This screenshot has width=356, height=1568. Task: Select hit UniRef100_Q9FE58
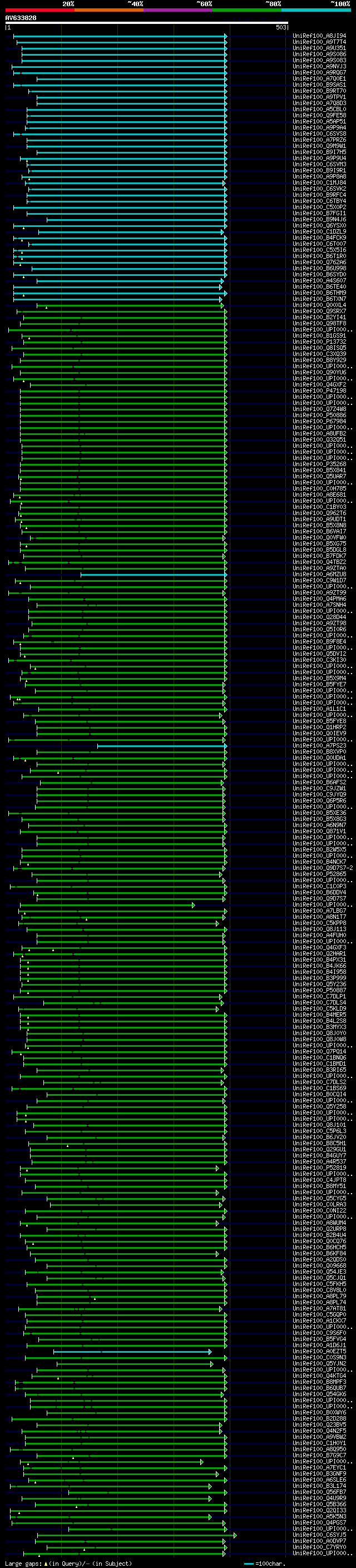[319, 116]
